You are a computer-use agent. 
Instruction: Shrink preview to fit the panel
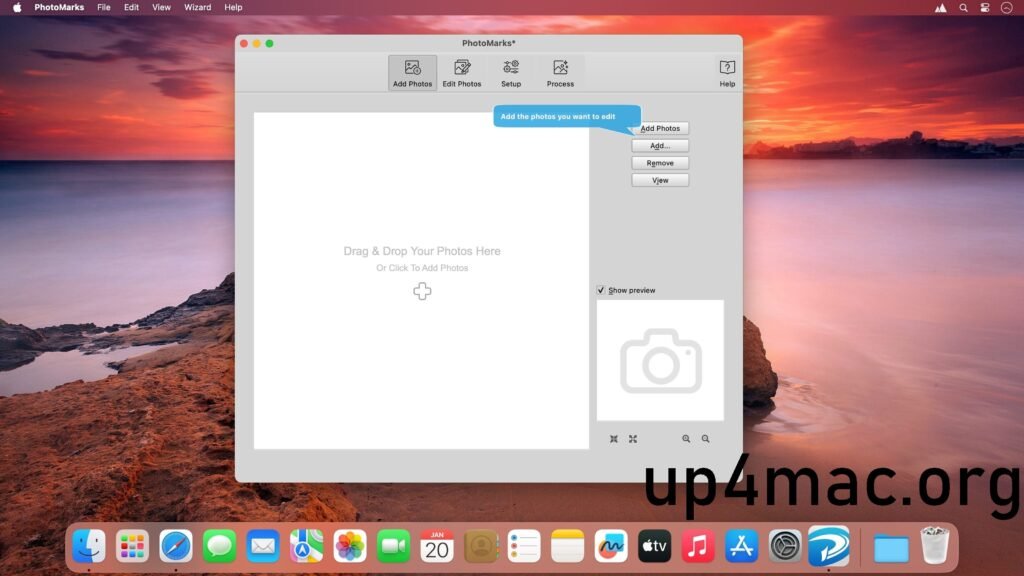coord(614,438)
